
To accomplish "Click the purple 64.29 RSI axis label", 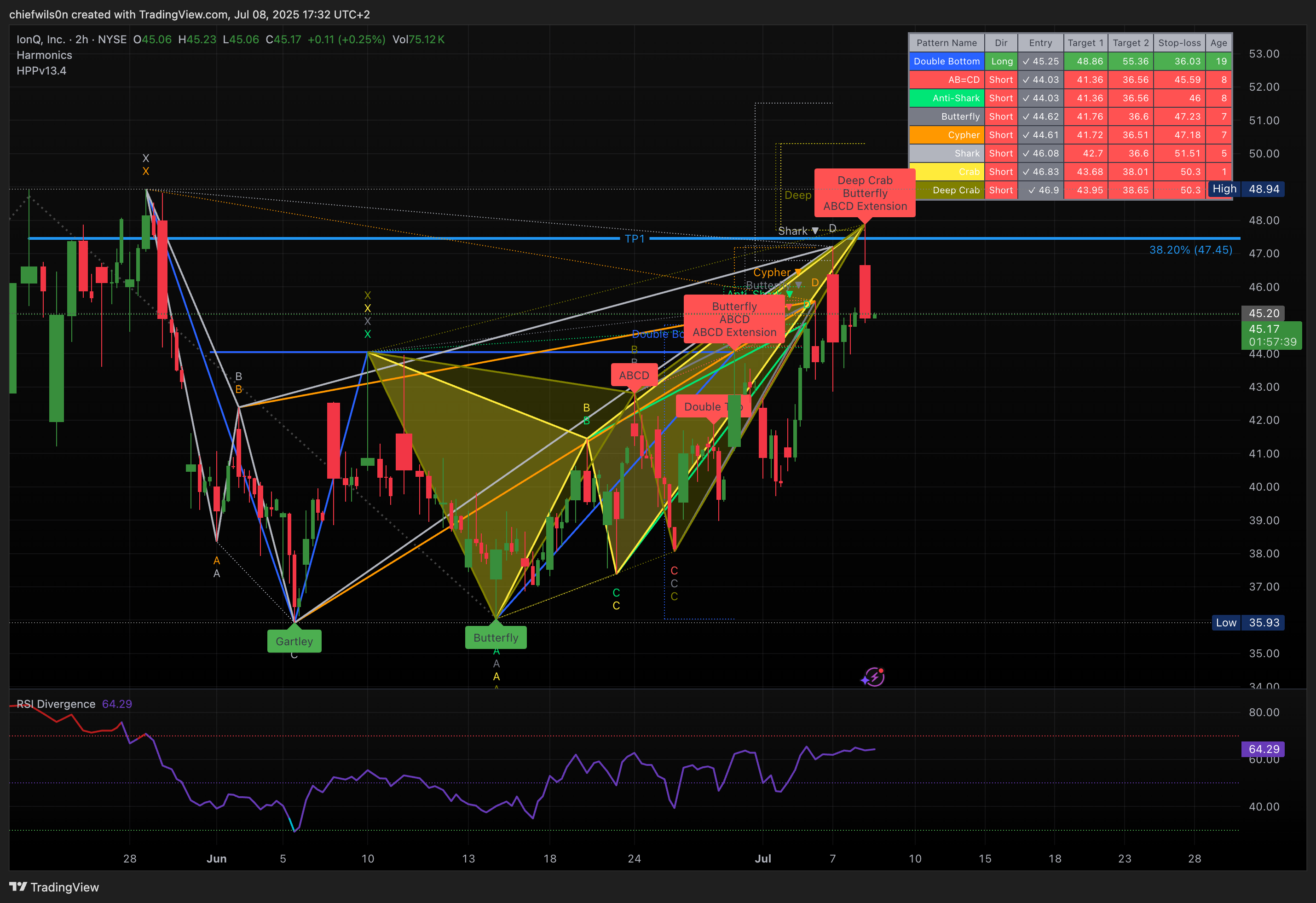I will pos(1264,749).
